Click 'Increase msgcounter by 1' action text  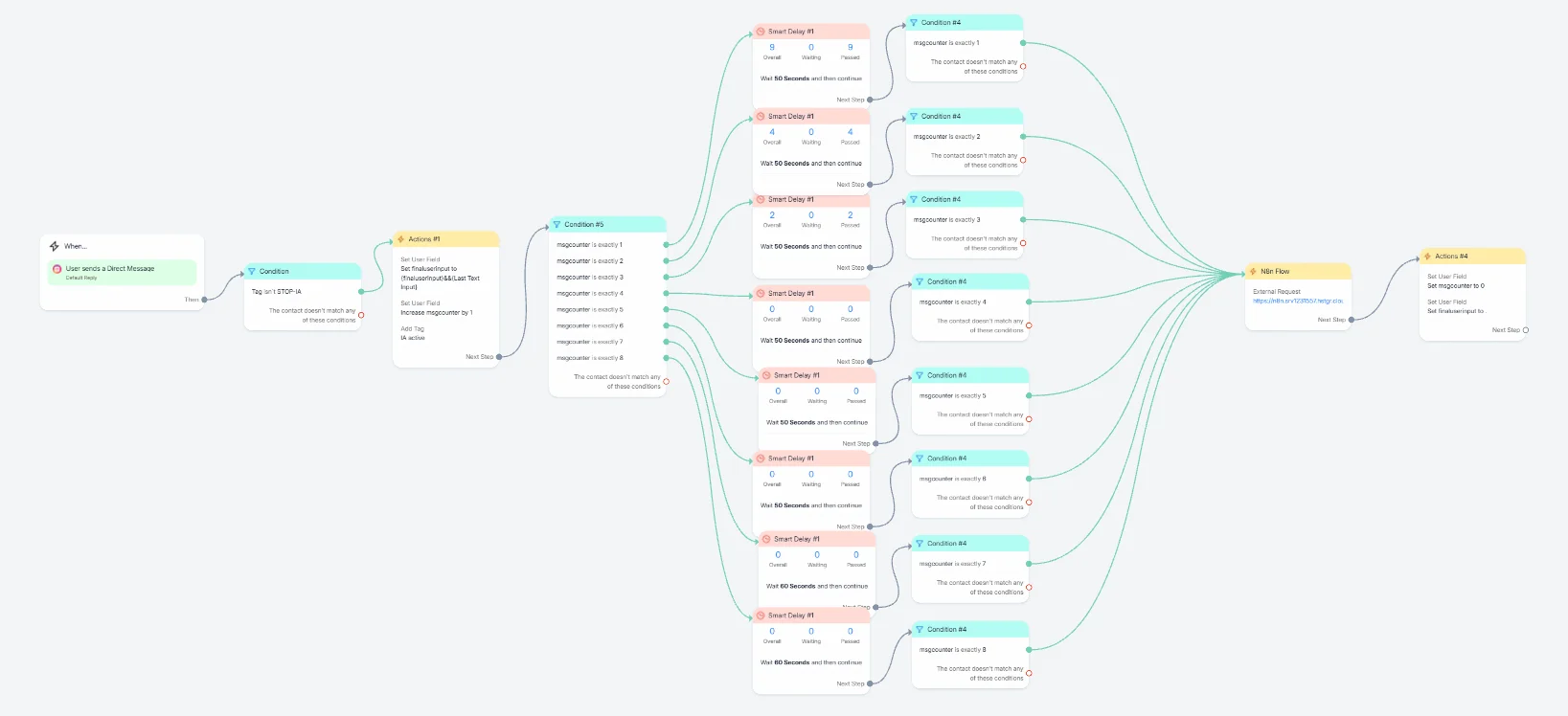[x=437, y=313]
